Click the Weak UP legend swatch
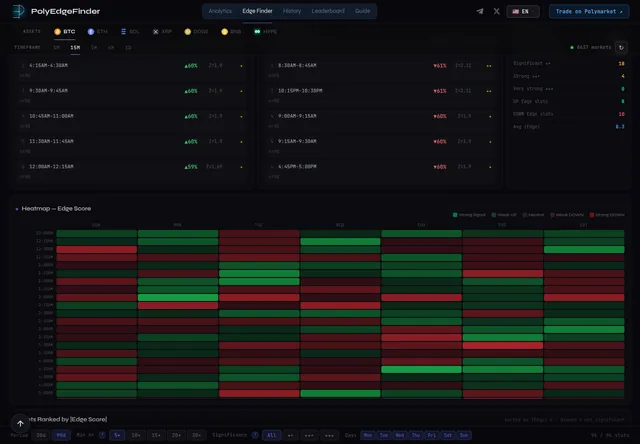The height and width of the screenshot is (444, 640). [x=494, y=215]
